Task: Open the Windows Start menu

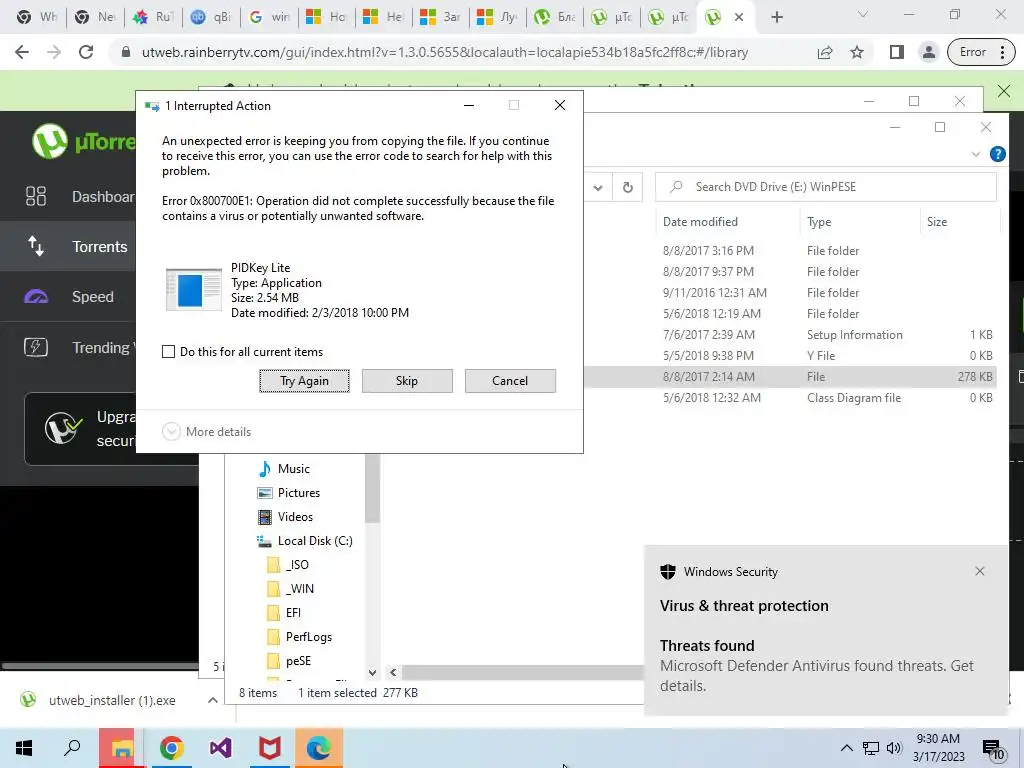Action: coord(24,748)
